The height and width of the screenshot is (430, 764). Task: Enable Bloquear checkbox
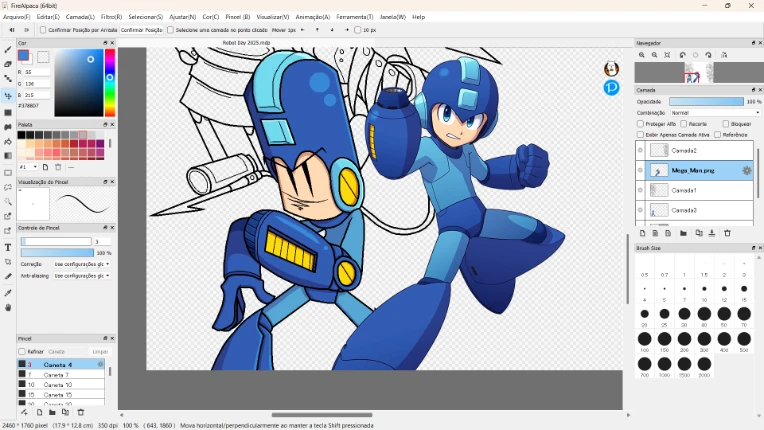click(x=726, y=124)
